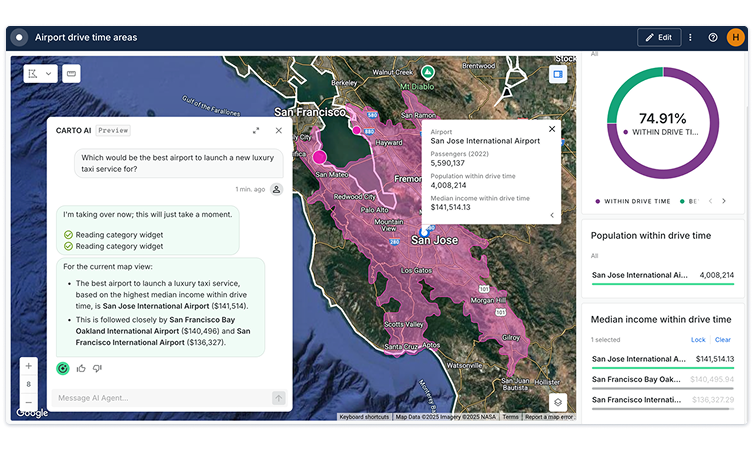The width and height of the screenshot is (754, 450).
Task: Open the three-dot more options menu
Action: [x=690, y=38]
